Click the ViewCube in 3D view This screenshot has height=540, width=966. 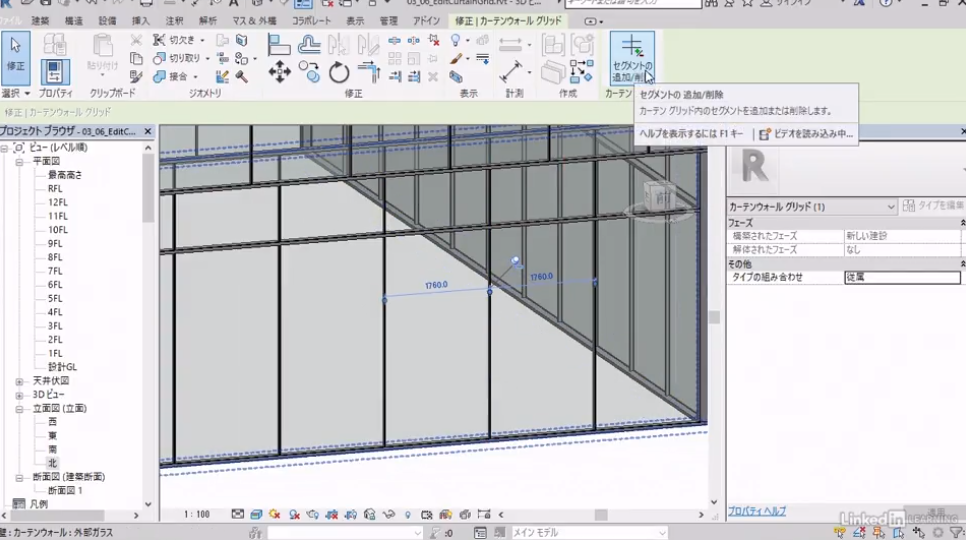(660, 198)
